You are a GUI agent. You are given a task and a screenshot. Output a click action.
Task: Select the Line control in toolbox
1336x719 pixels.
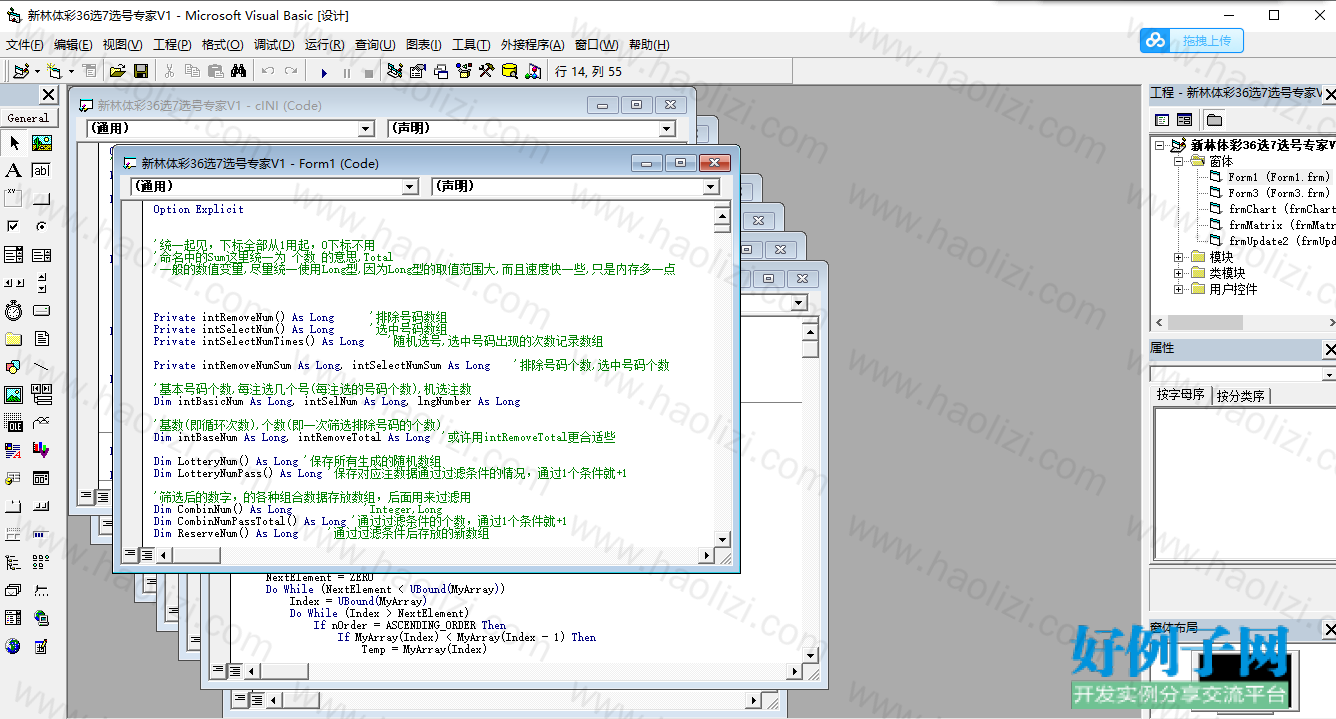point(41,367)
